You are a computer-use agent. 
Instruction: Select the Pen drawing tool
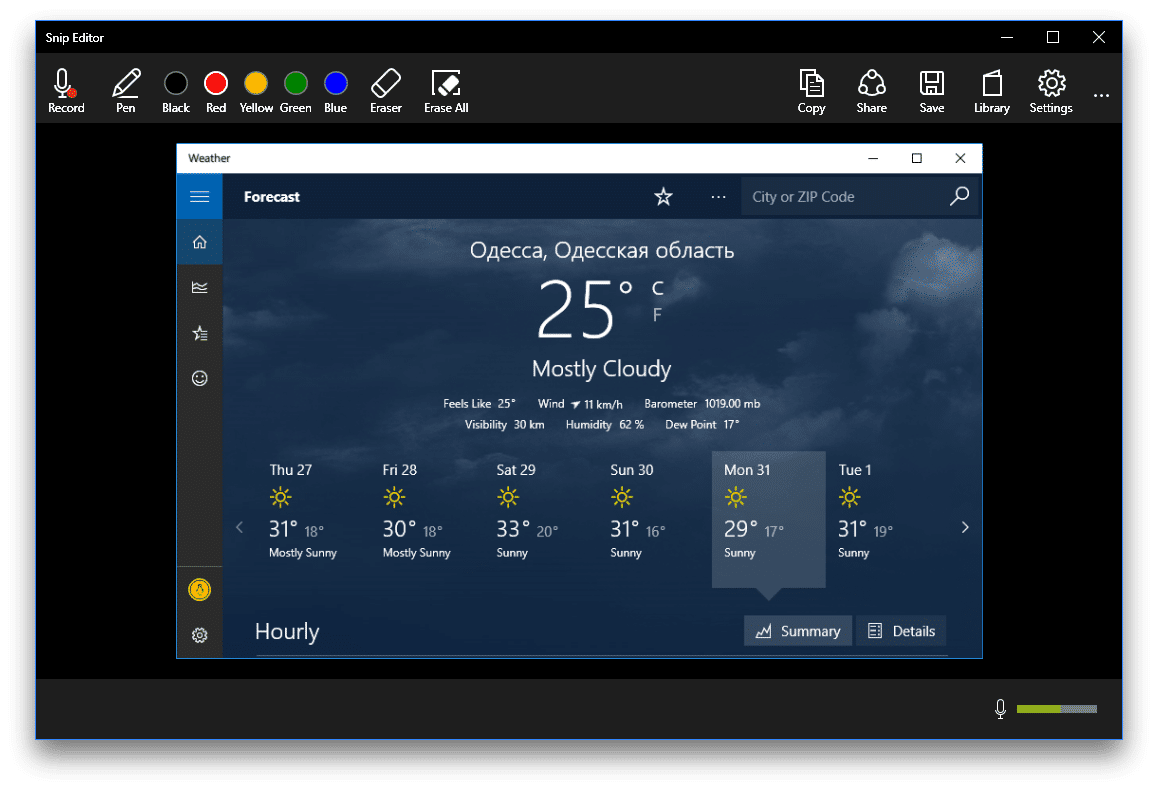point(125,91)
